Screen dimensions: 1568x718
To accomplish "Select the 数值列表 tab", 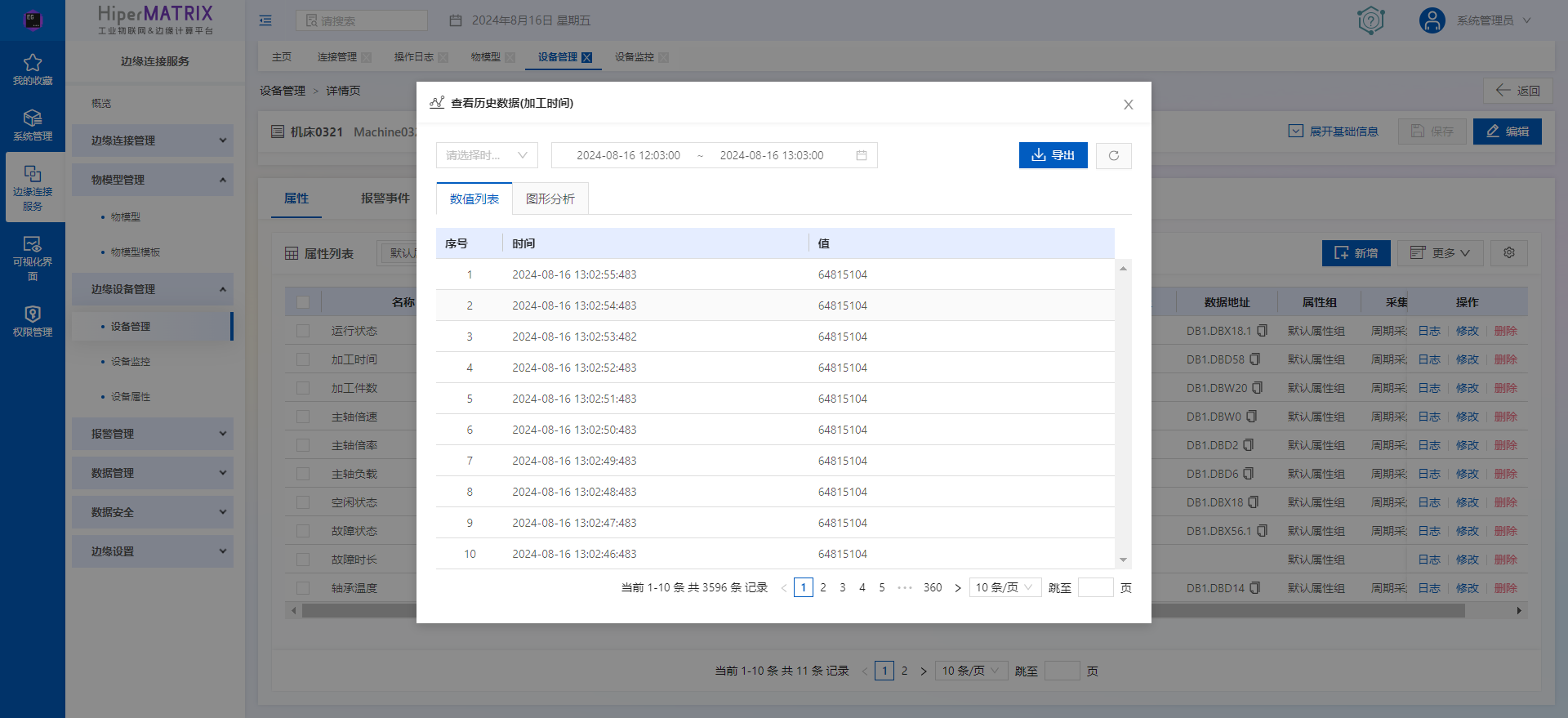I will [x=474, y=198].
